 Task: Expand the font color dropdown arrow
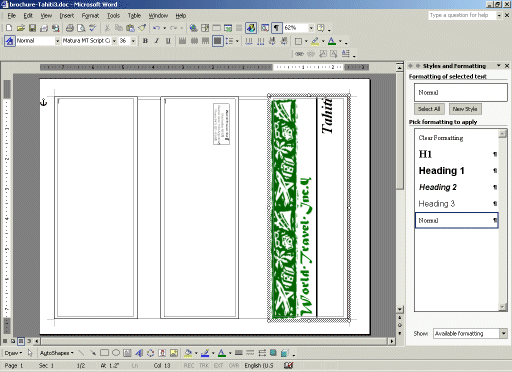pos(340,41)
